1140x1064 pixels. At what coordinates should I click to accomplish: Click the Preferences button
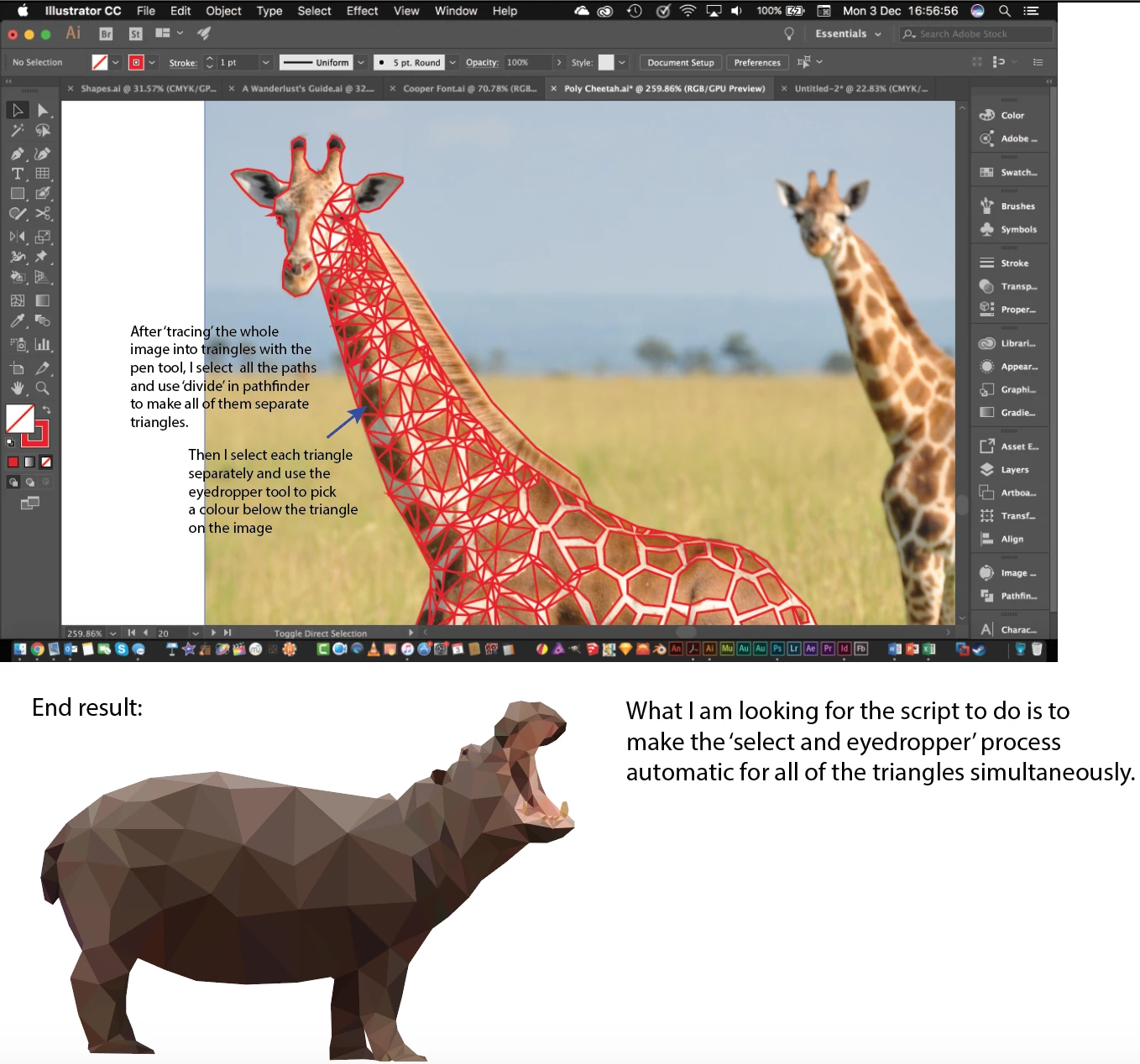[x=757, y=62]
